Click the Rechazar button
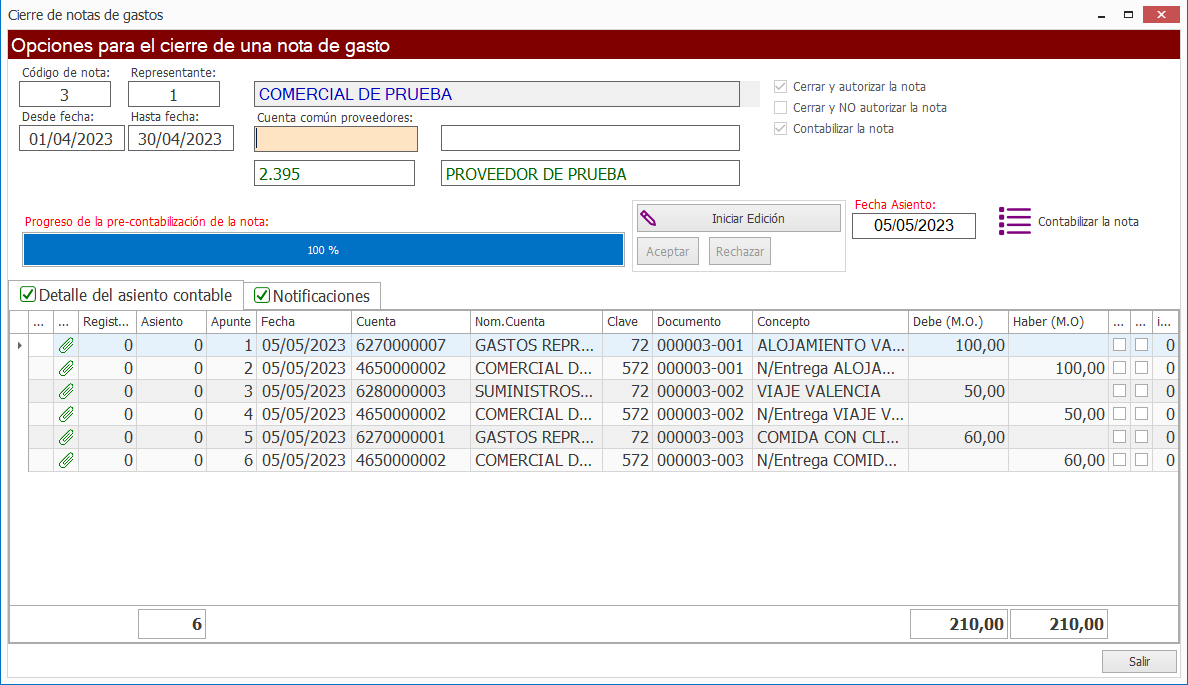The image size is (1188, 685). point(740,252)
